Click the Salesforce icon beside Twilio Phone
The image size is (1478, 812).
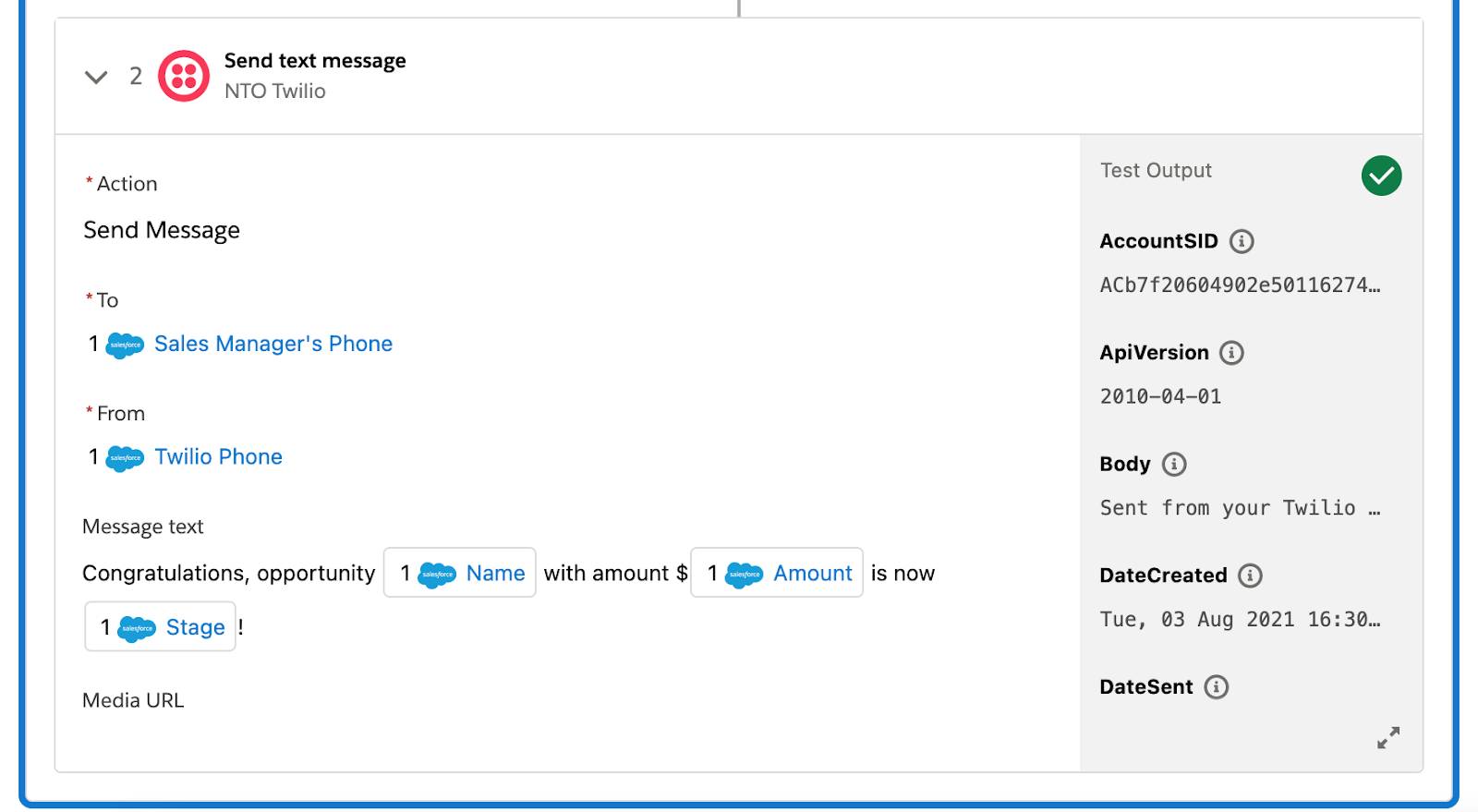click(125, 458)
